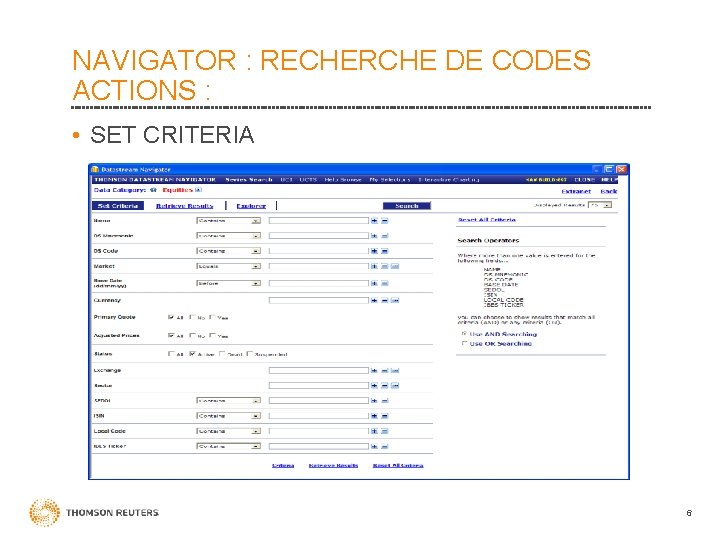Switch to Retrieve Results tab

185,206
